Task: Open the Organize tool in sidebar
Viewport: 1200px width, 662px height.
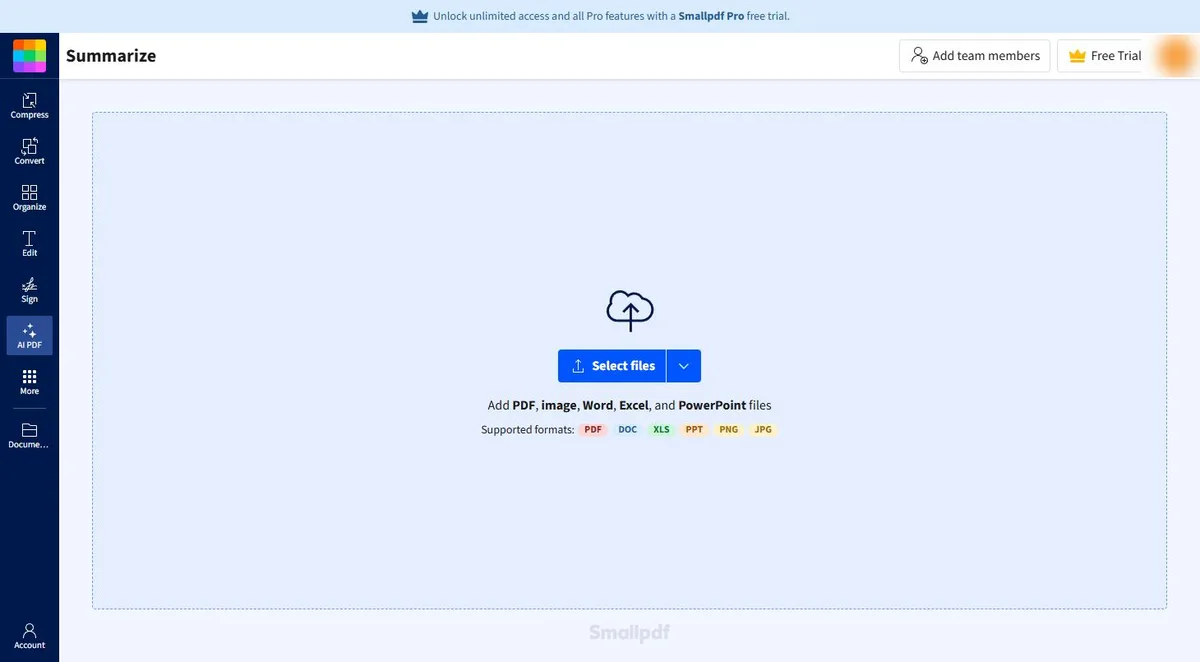Action: coord(29,198)
